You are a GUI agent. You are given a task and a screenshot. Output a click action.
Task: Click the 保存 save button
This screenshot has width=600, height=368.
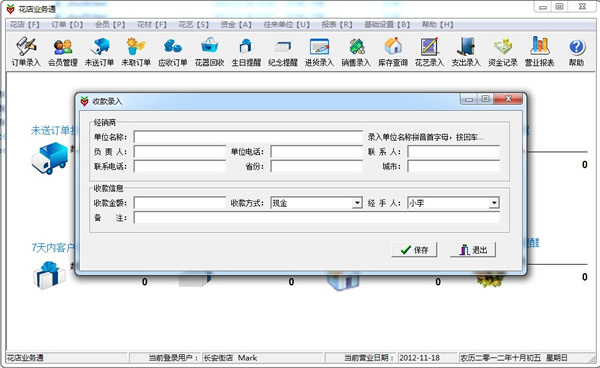pos(414,250)
